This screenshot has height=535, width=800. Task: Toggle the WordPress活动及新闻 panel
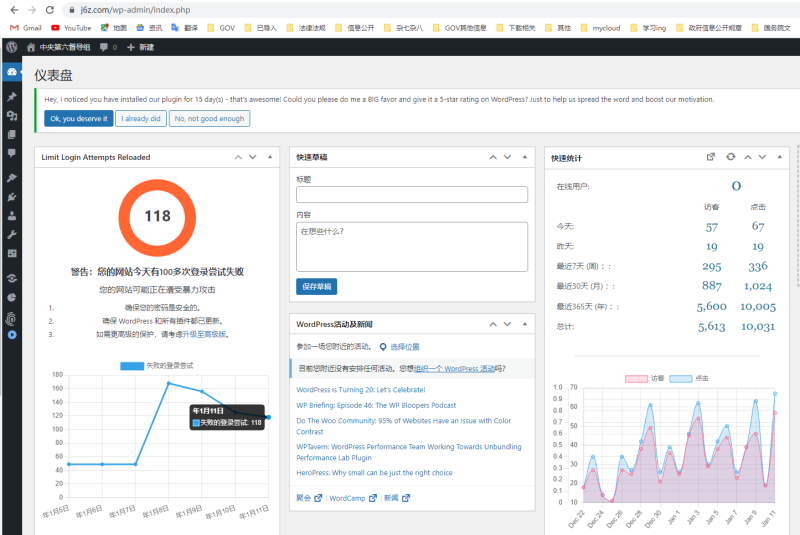pos(524,324)
